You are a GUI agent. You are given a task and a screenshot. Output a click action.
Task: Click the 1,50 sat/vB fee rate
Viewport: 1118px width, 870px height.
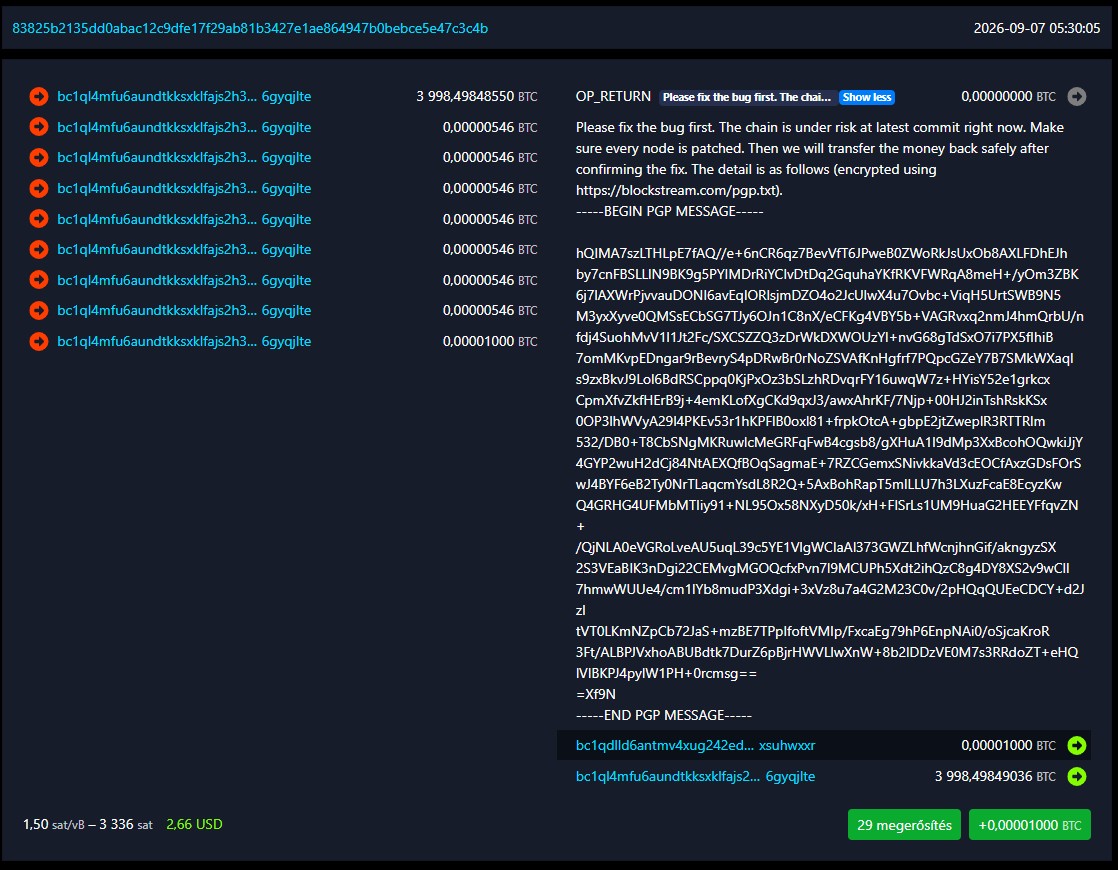[x=53, y=824]
